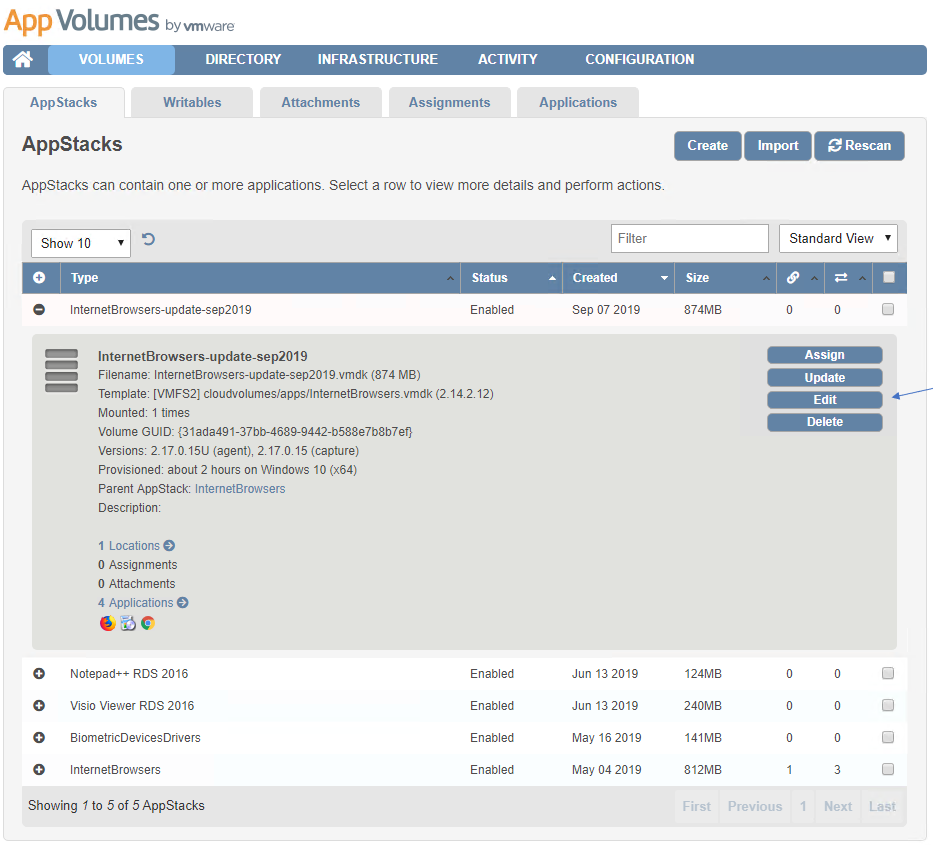Viewport: 933px width, 845px height.
Task: Click the expand-all plus icon in table header
Action: [40, 278]
